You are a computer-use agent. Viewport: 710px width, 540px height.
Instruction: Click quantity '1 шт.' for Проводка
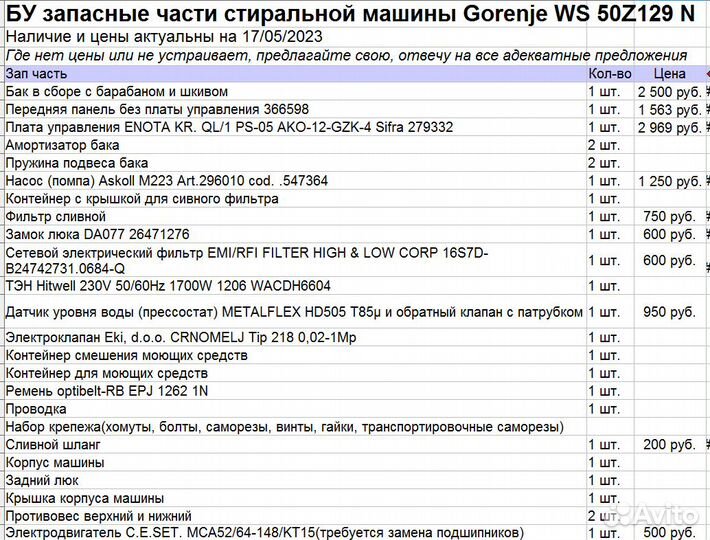604,409
